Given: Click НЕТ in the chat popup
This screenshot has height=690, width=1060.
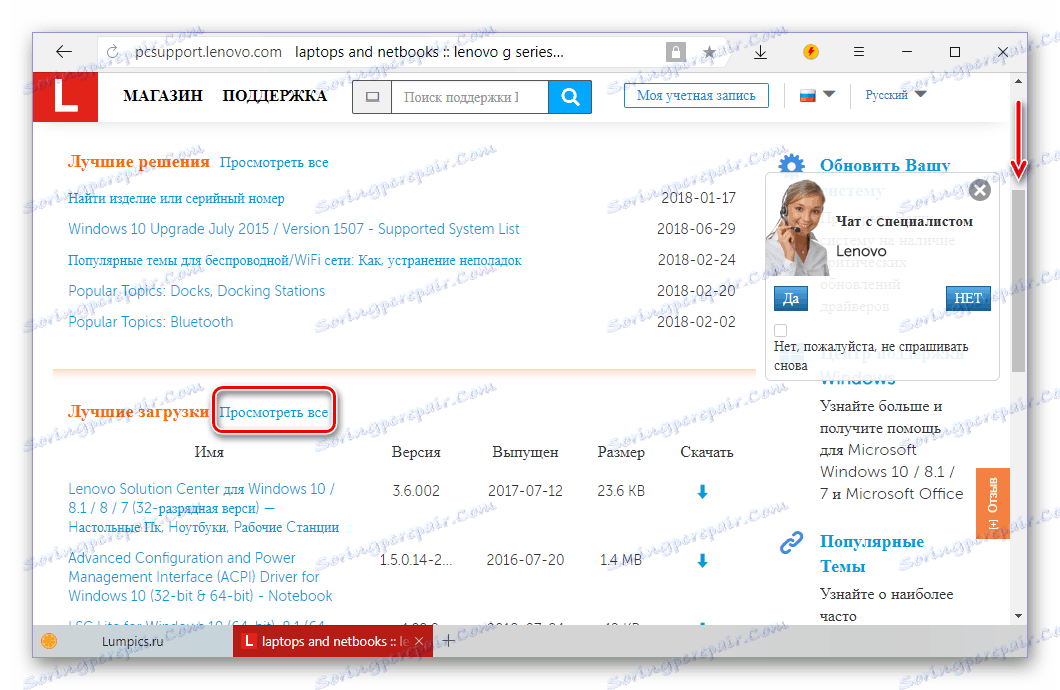Looking at the screenshot, I should (x=968, y=298).
